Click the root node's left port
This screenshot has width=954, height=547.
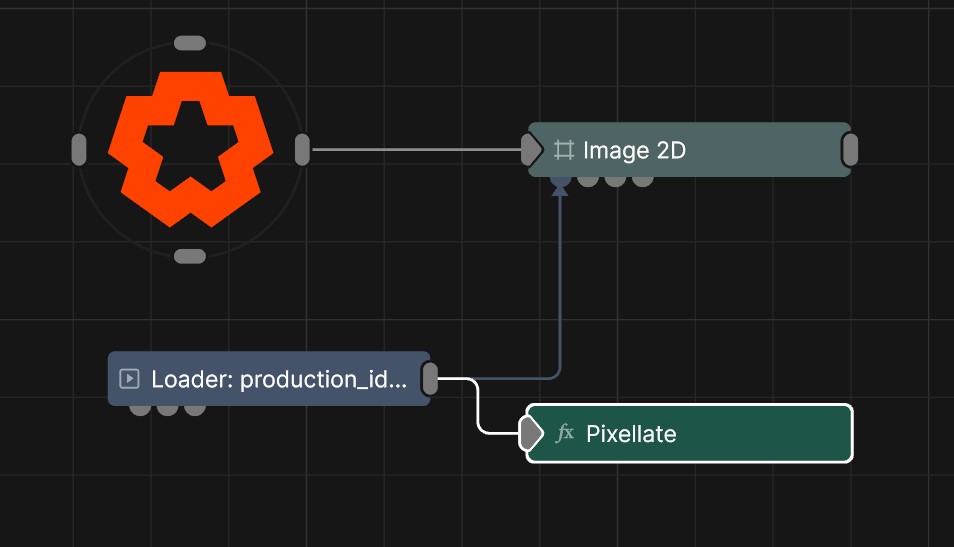point(79,150)
